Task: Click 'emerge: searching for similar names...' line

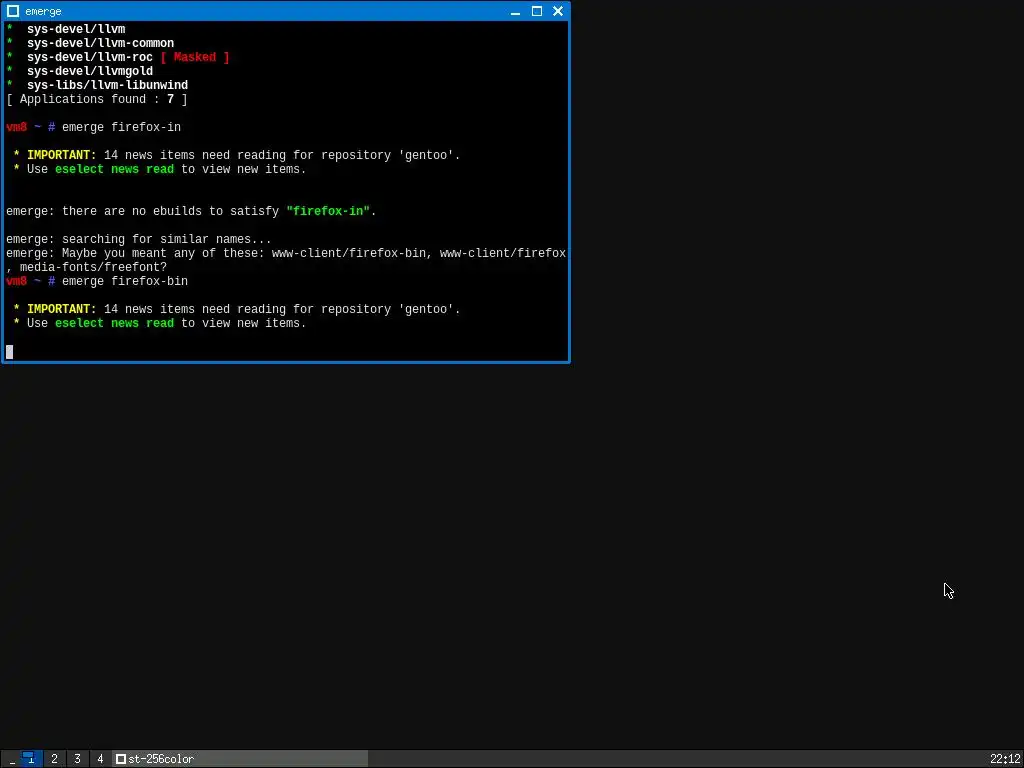Action: tap(138, 240)
